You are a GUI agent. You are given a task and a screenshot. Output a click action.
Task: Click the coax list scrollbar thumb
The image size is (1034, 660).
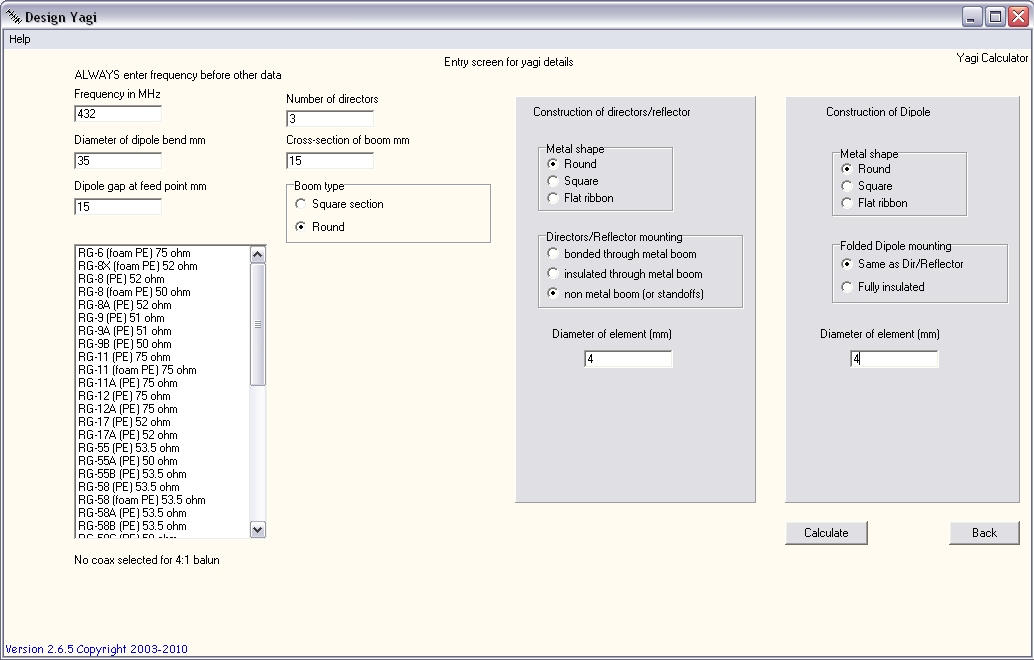(x=258, y=324)
